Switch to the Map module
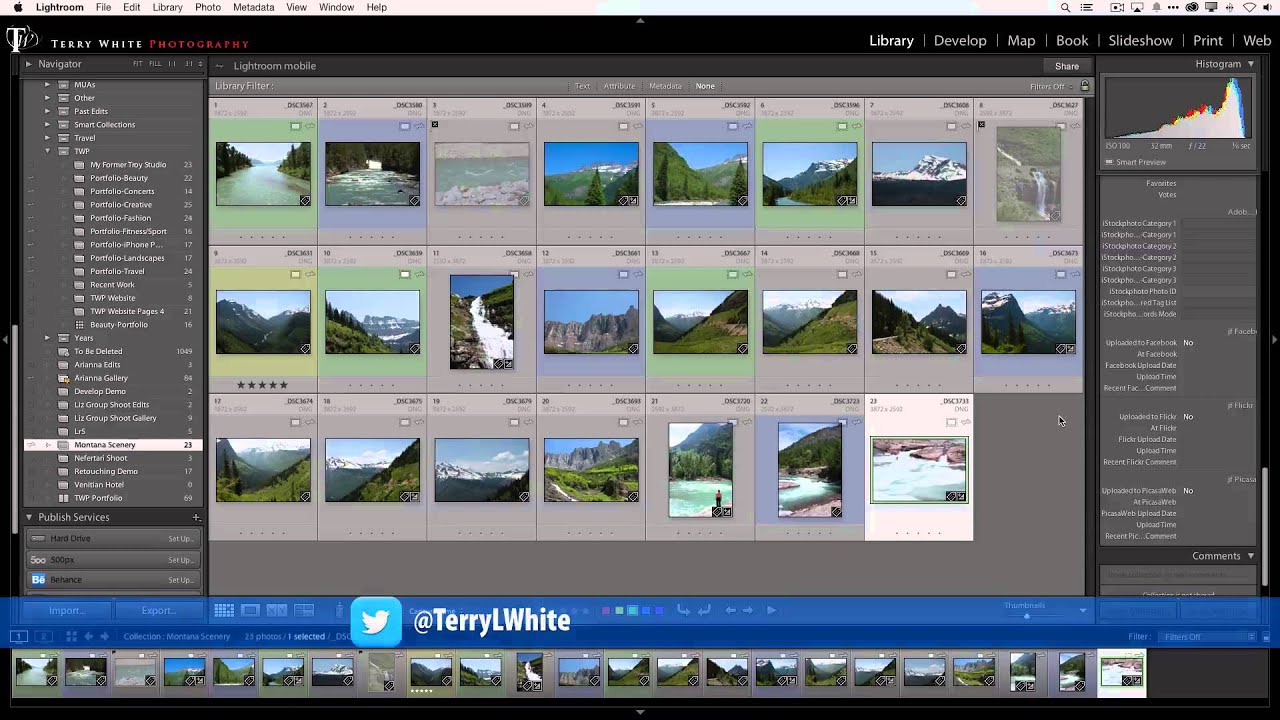 (1021, 41)
